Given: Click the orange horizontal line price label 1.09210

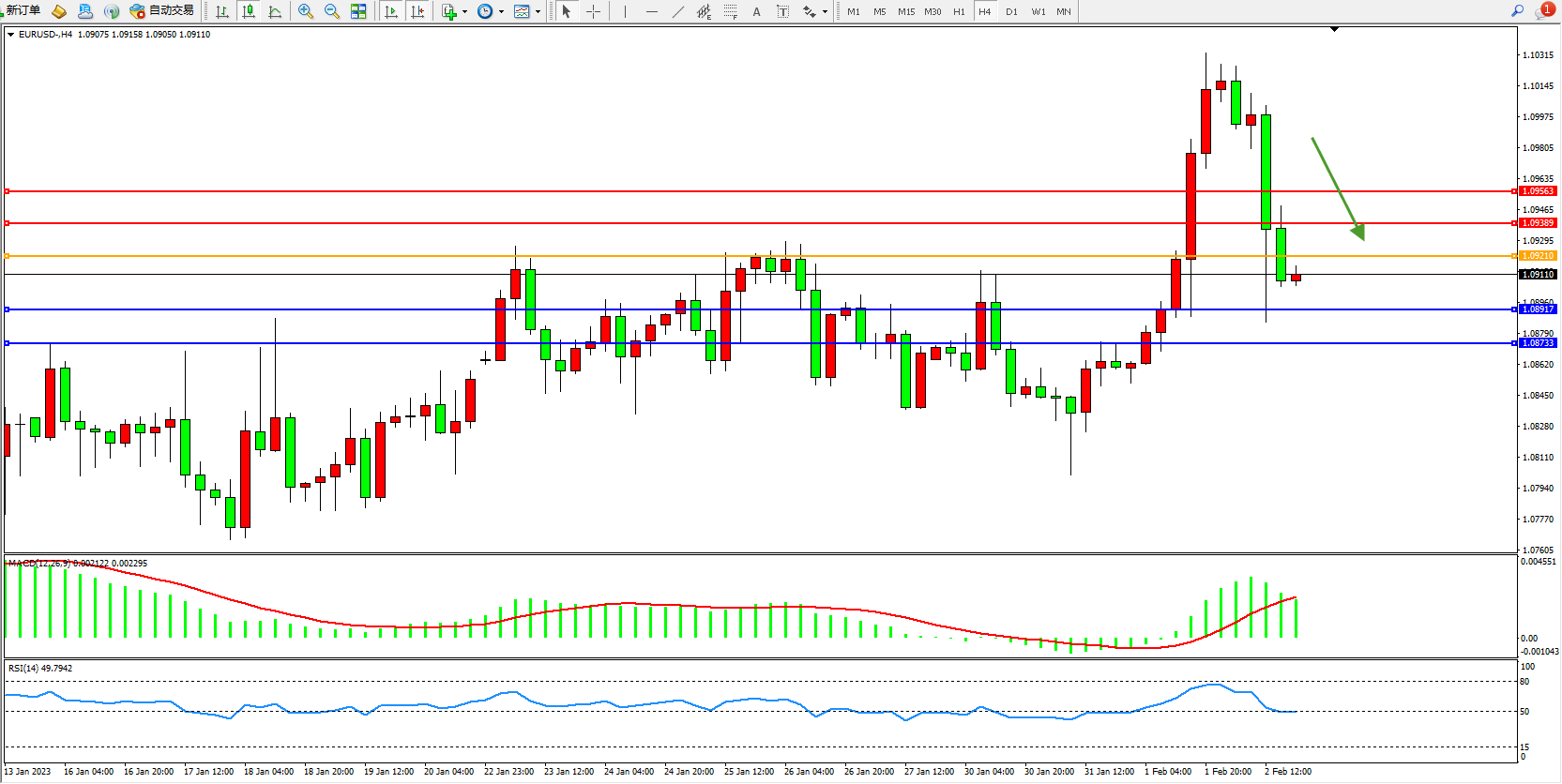Looking at the screenshot, I should tap(1538, 256).
